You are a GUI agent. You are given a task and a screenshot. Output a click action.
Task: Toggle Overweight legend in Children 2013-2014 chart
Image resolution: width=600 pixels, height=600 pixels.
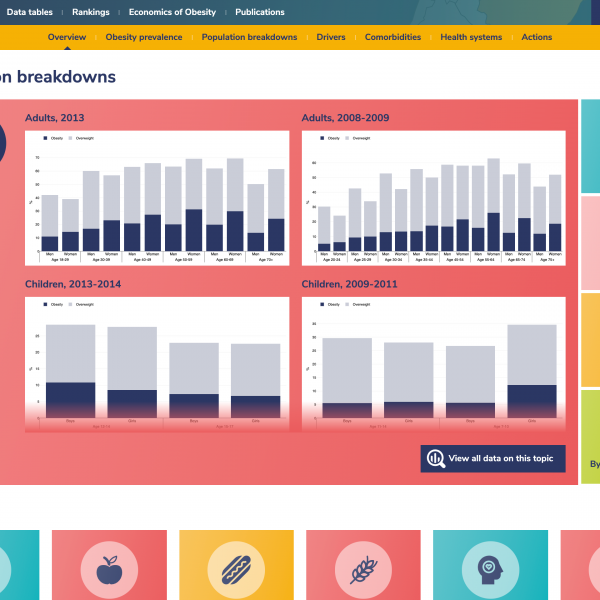click(81, 304)
